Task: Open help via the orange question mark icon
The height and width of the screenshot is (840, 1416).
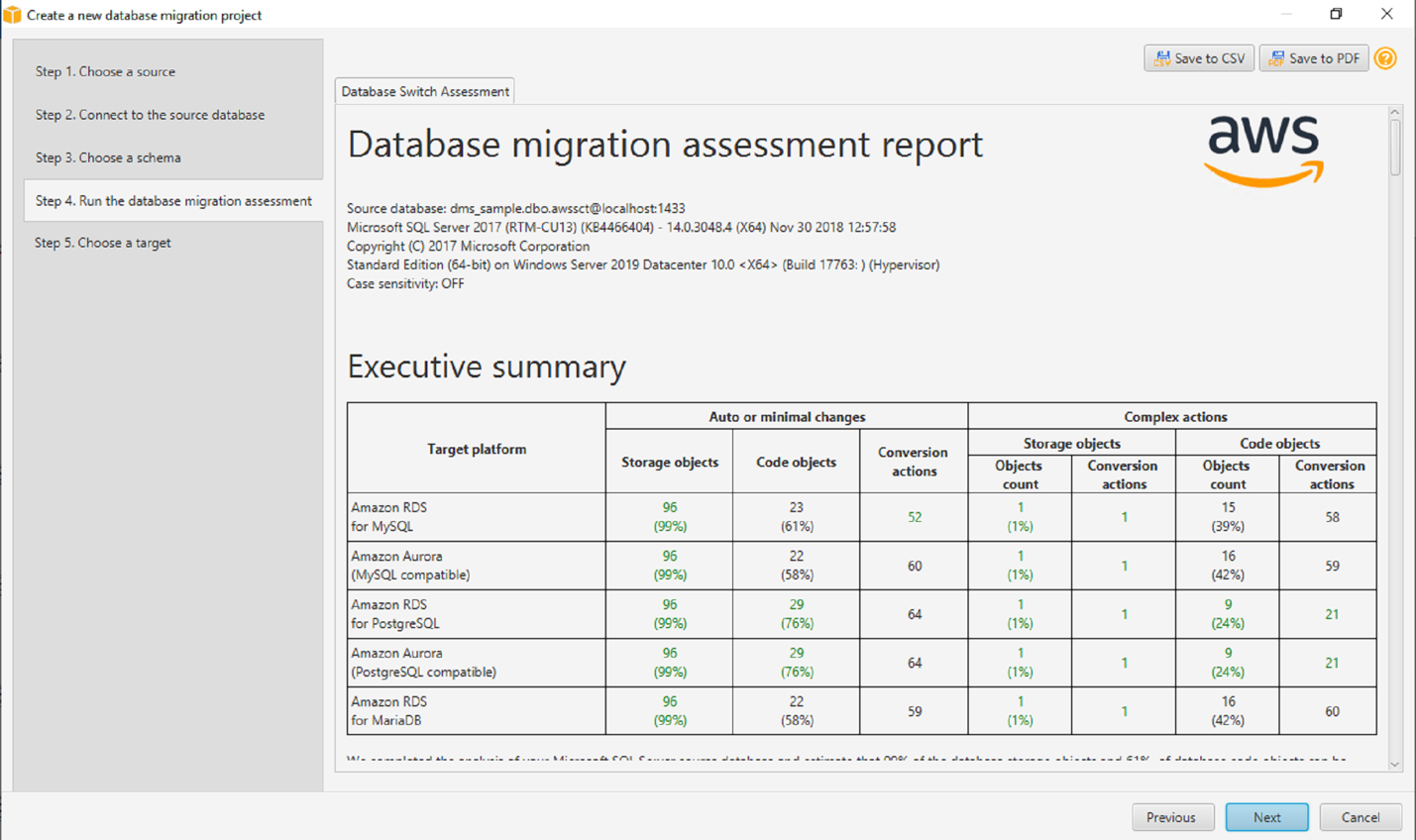Action: (1385, 58)
